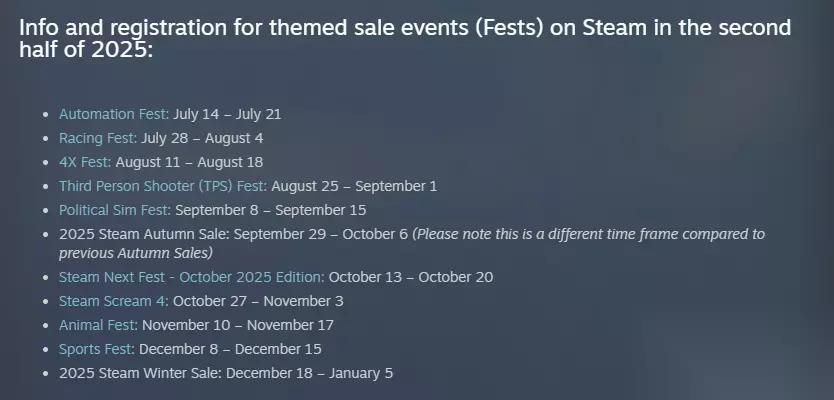This screenshot has width=834, height=400.
Task: Open Third Person Shooter (TPS) Fest link
Action: tap(163, 186)
